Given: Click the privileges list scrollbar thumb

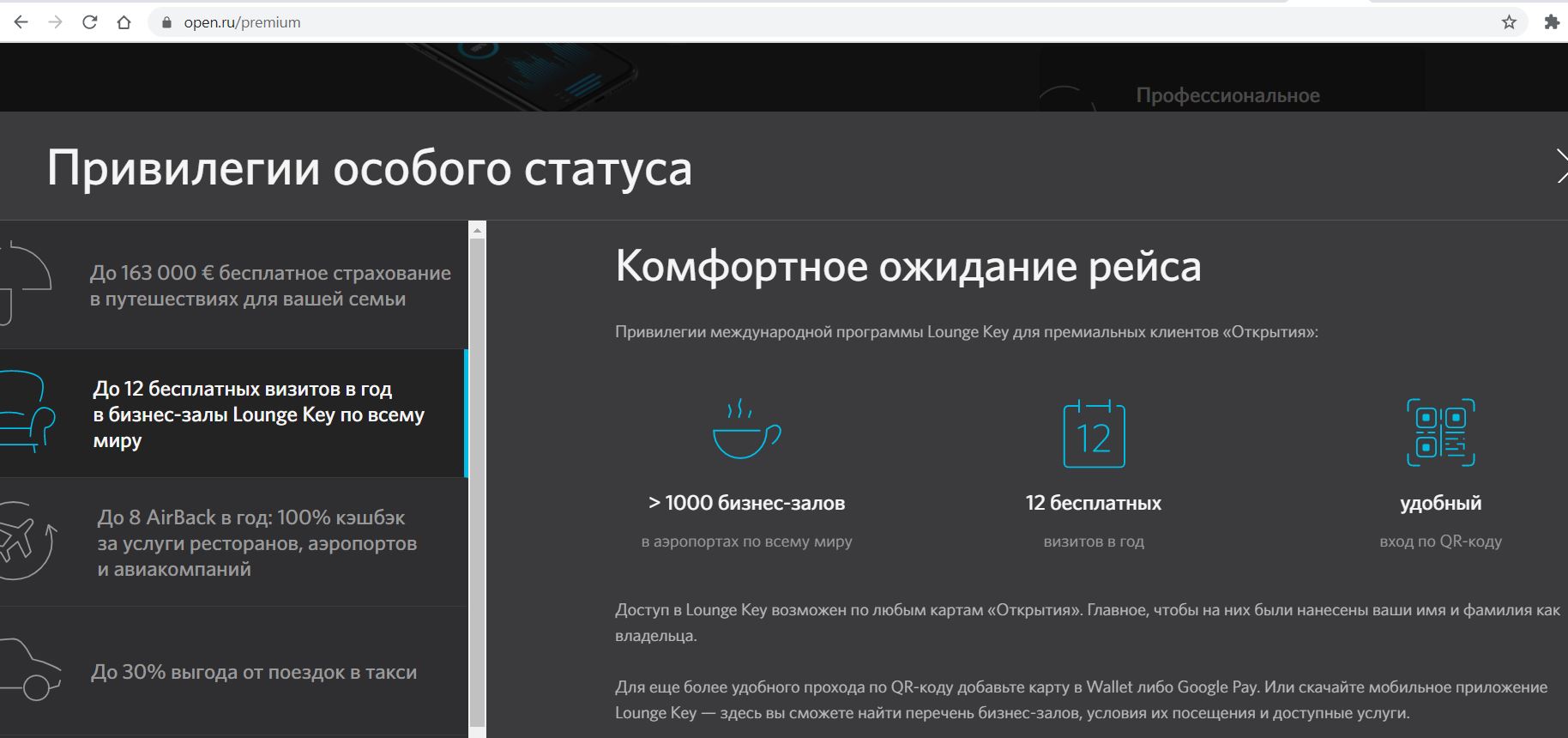Looking at the screenshot, I should coord(478,482).
